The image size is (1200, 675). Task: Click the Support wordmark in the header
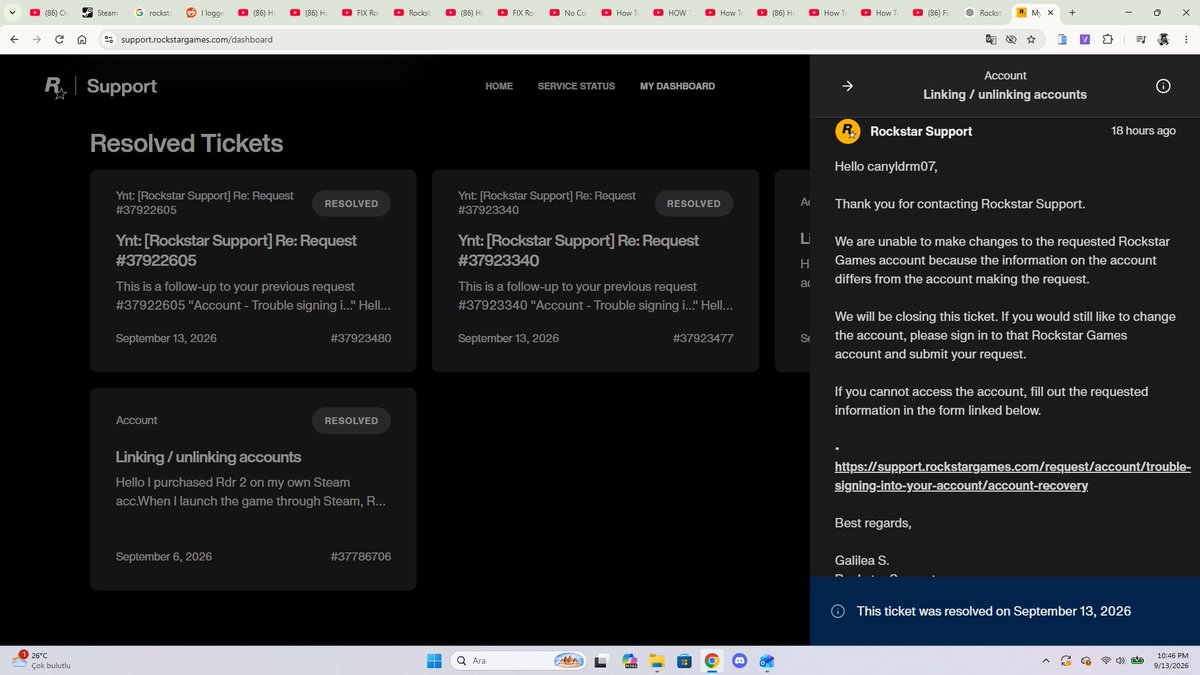coord(122,87)
